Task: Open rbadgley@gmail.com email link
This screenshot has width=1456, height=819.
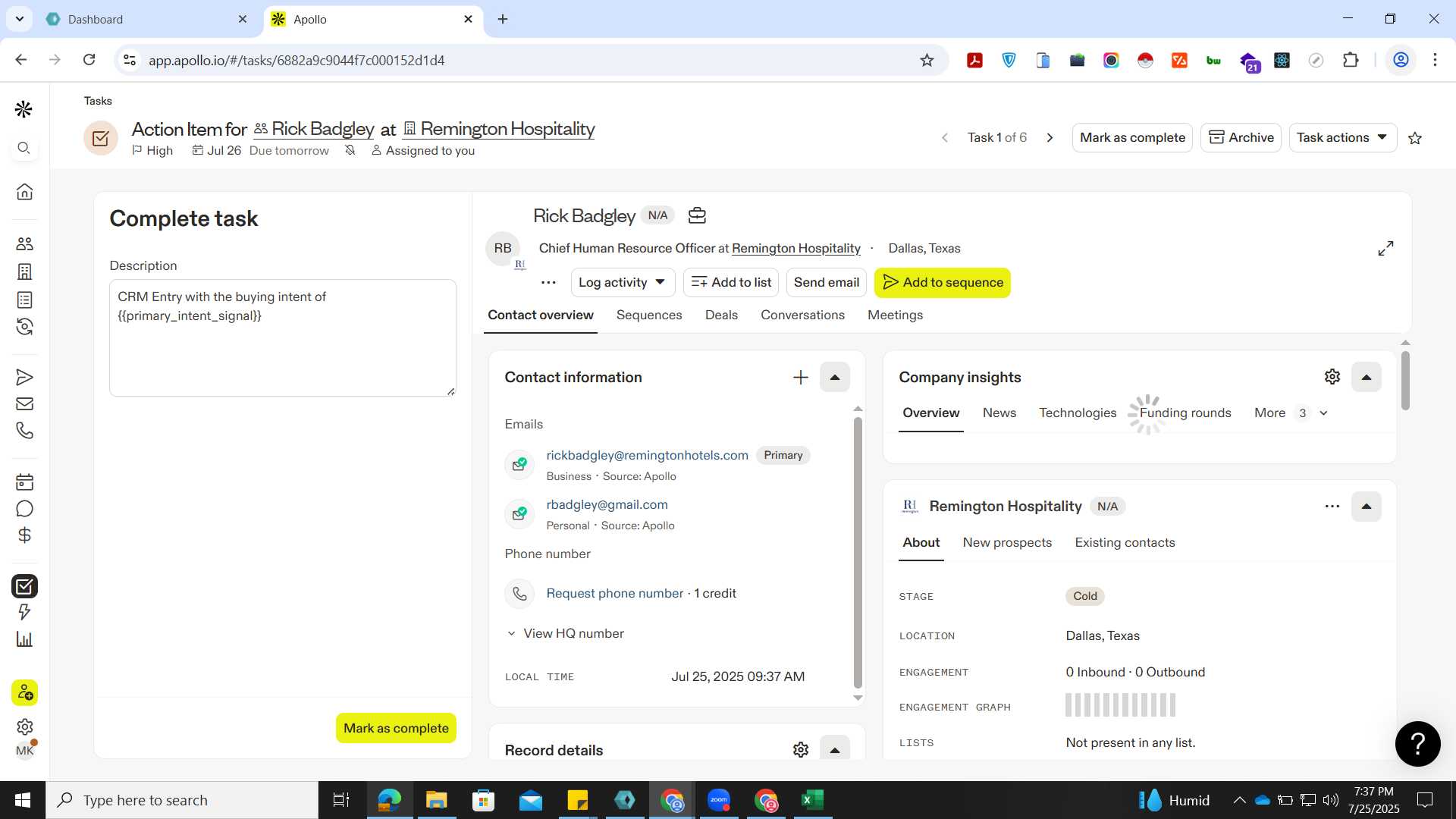Action: pos(607,504)
